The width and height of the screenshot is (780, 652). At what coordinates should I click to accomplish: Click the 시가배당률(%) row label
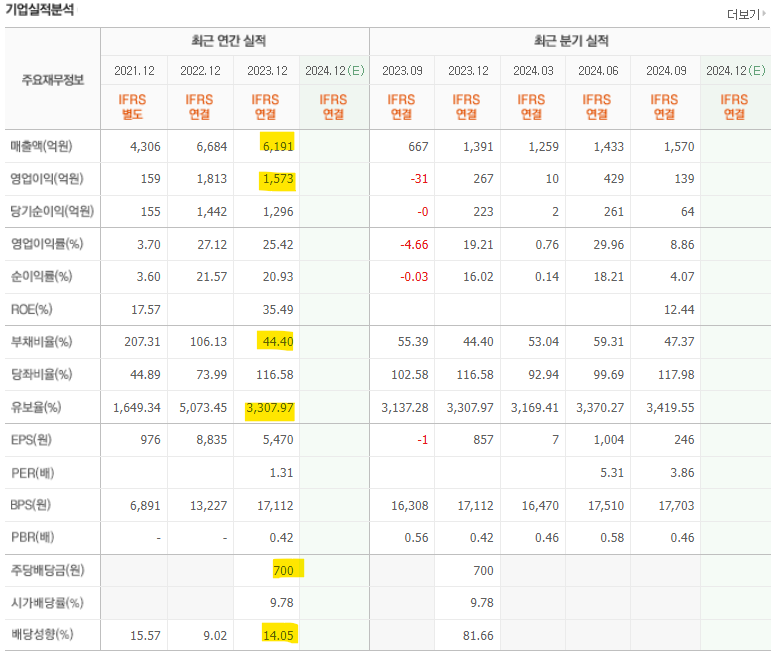(47, 603)
